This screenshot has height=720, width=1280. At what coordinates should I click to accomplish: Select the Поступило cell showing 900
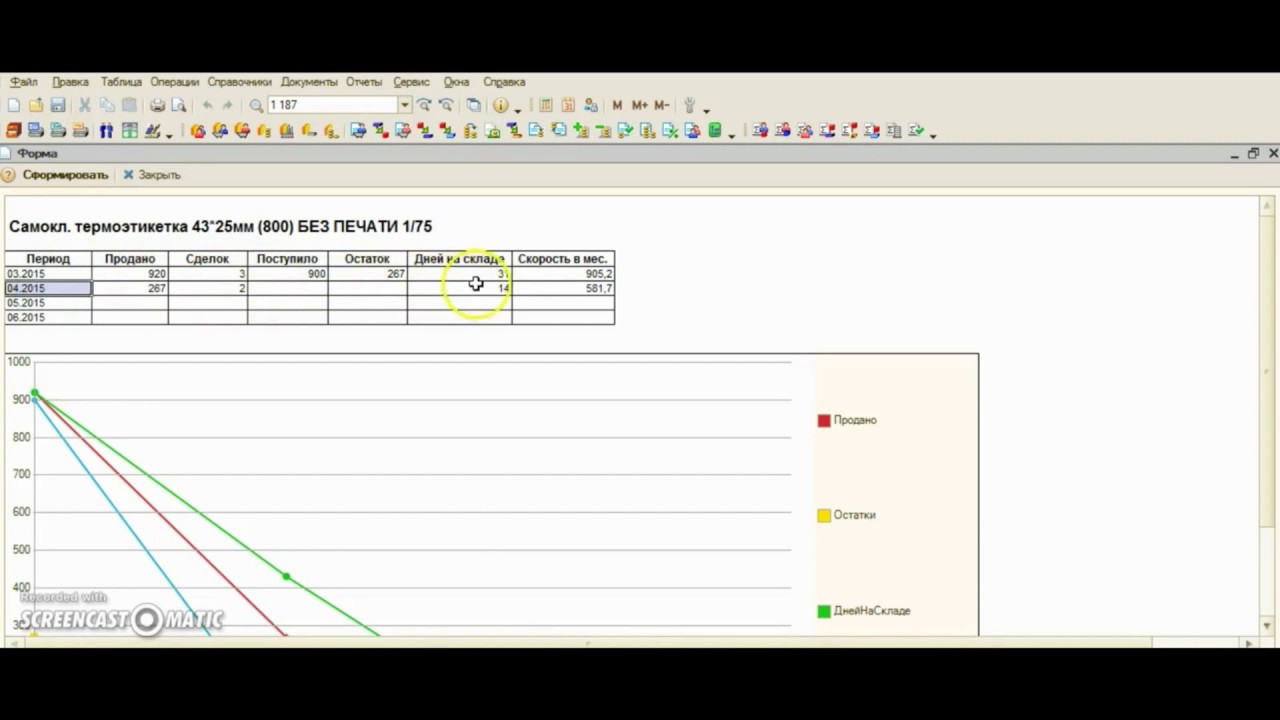(x=288, y=273)
